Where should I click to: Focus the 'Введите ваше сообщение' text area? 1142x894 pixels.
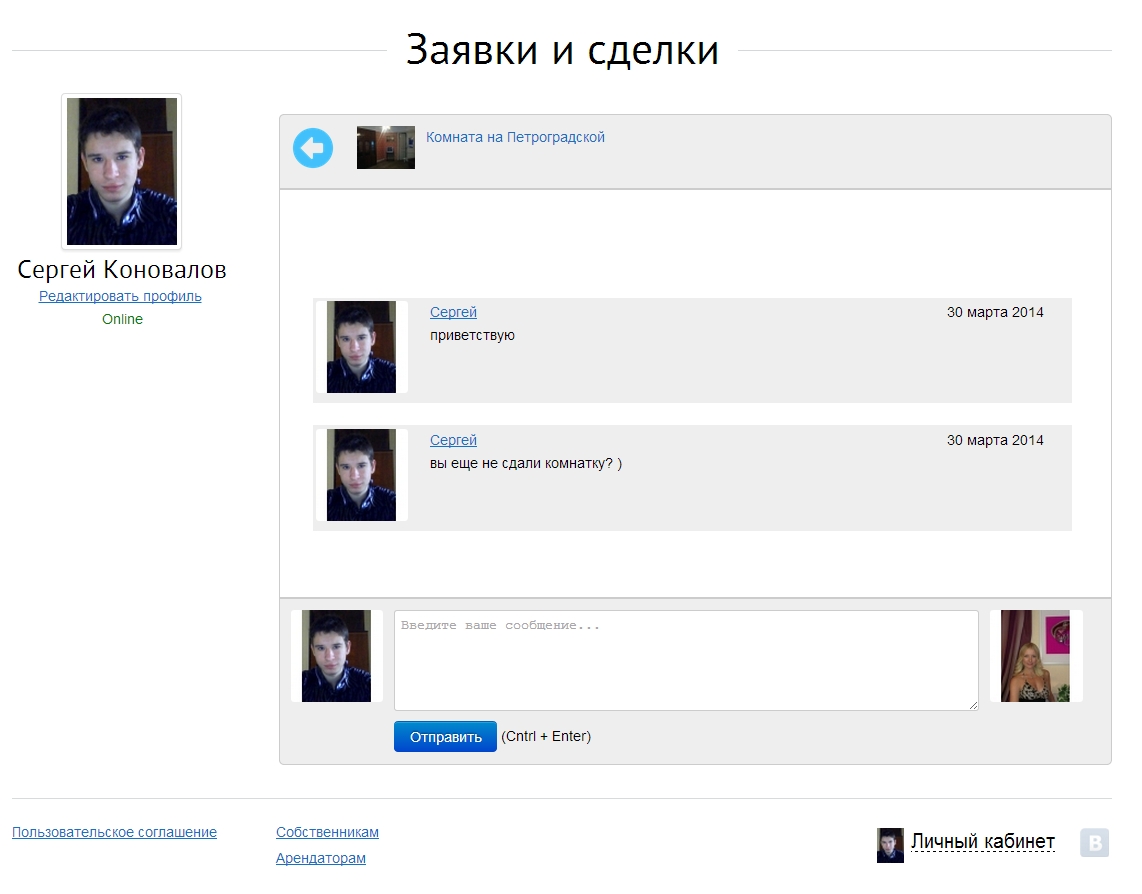pyautogui.click(x=686, y=660)
